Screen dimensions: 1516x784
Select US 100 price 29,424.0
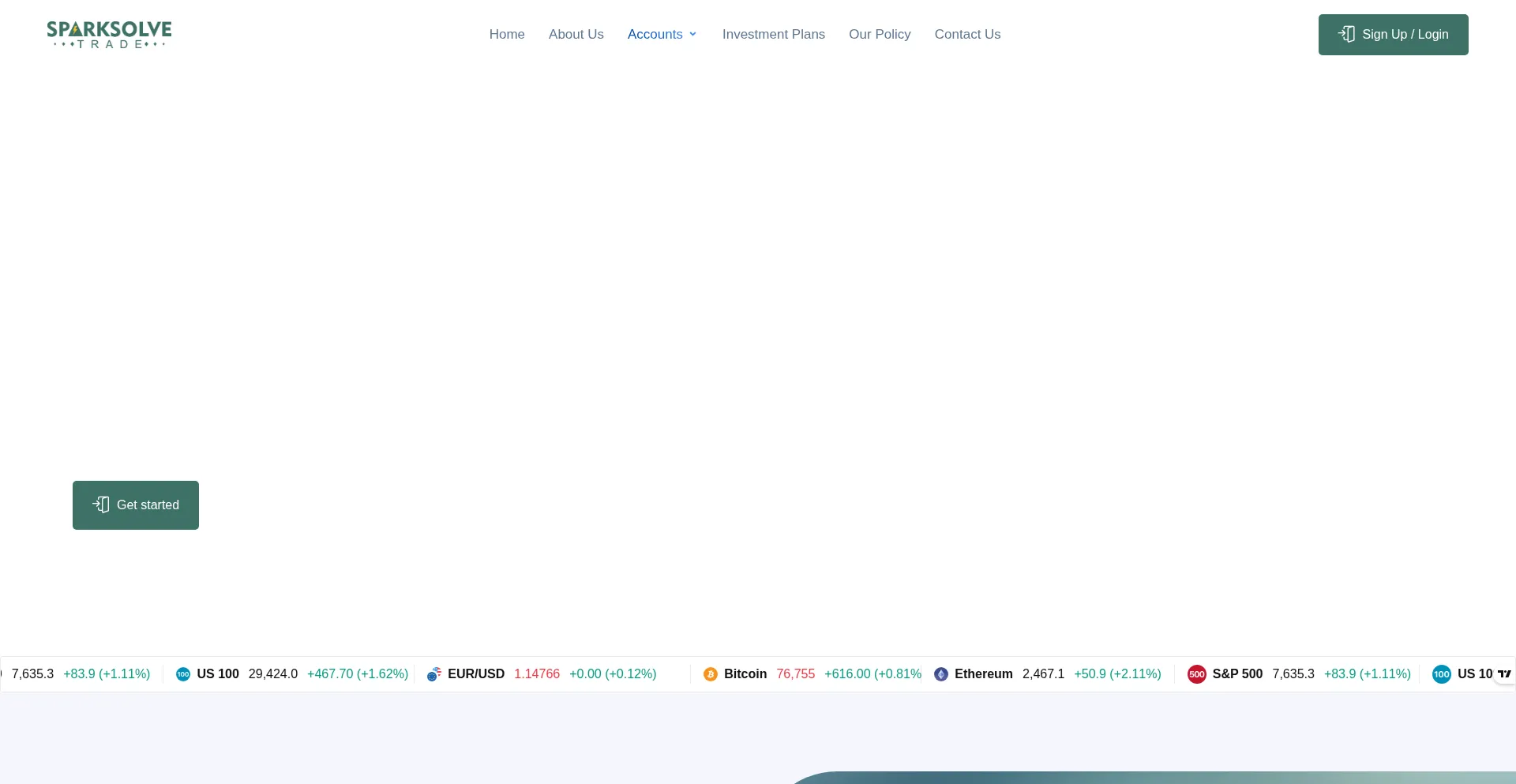pyautogui.click(x=273, y=674)
